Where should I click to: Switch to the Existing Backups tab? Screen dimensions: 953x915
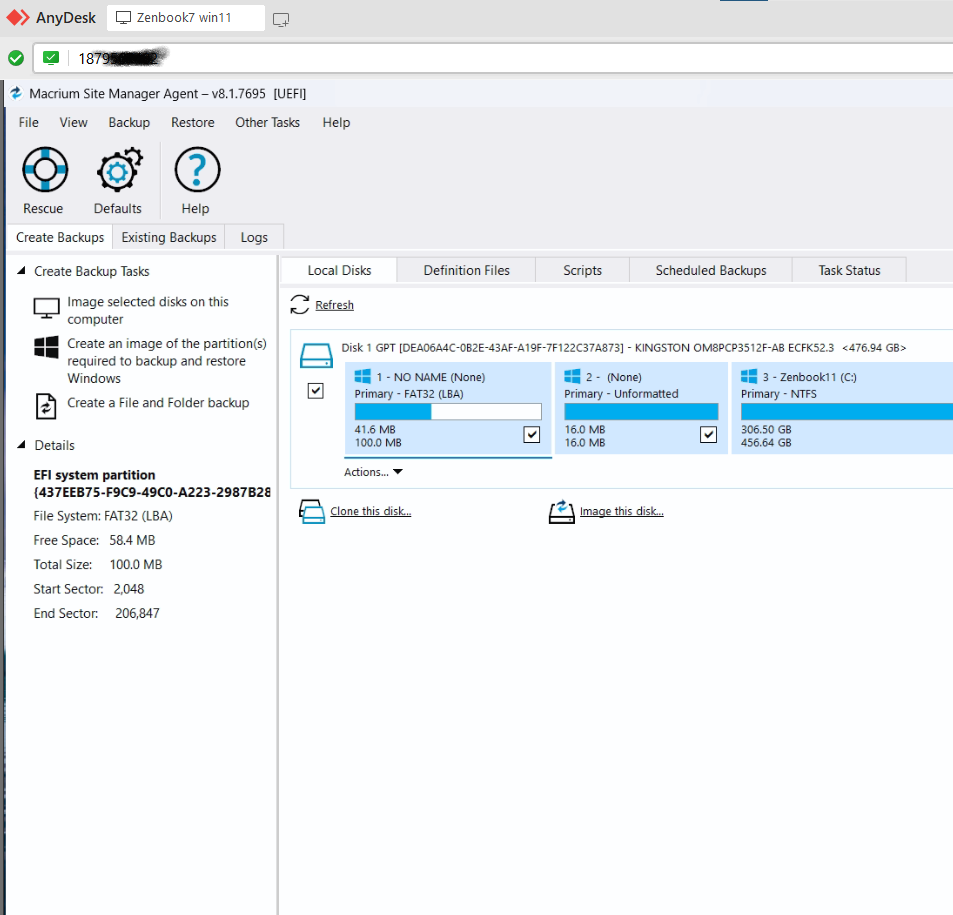click(169, 237)
